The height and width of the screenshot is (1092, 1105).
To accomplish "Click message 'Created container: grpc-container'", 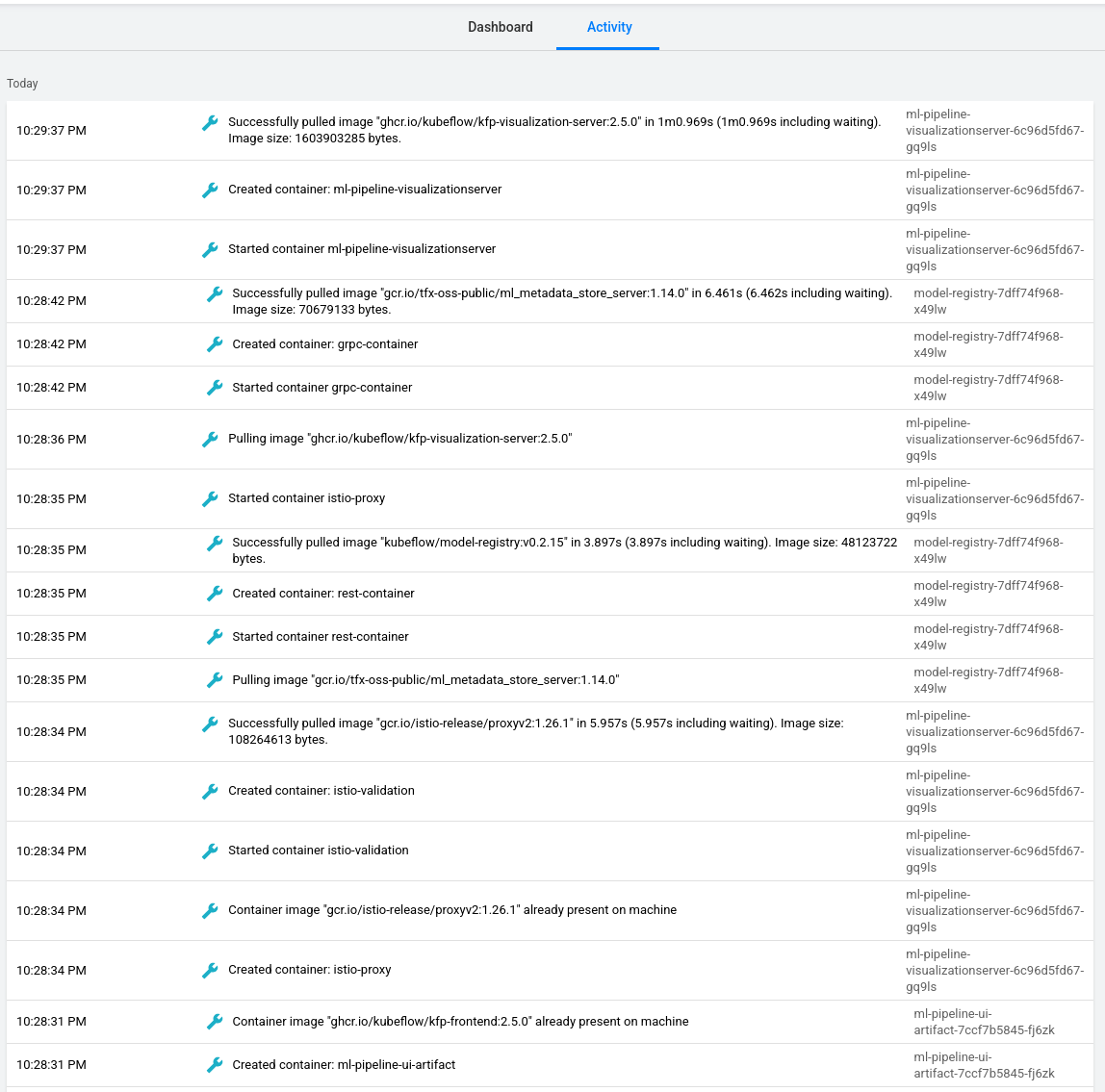I will point(325,343).
